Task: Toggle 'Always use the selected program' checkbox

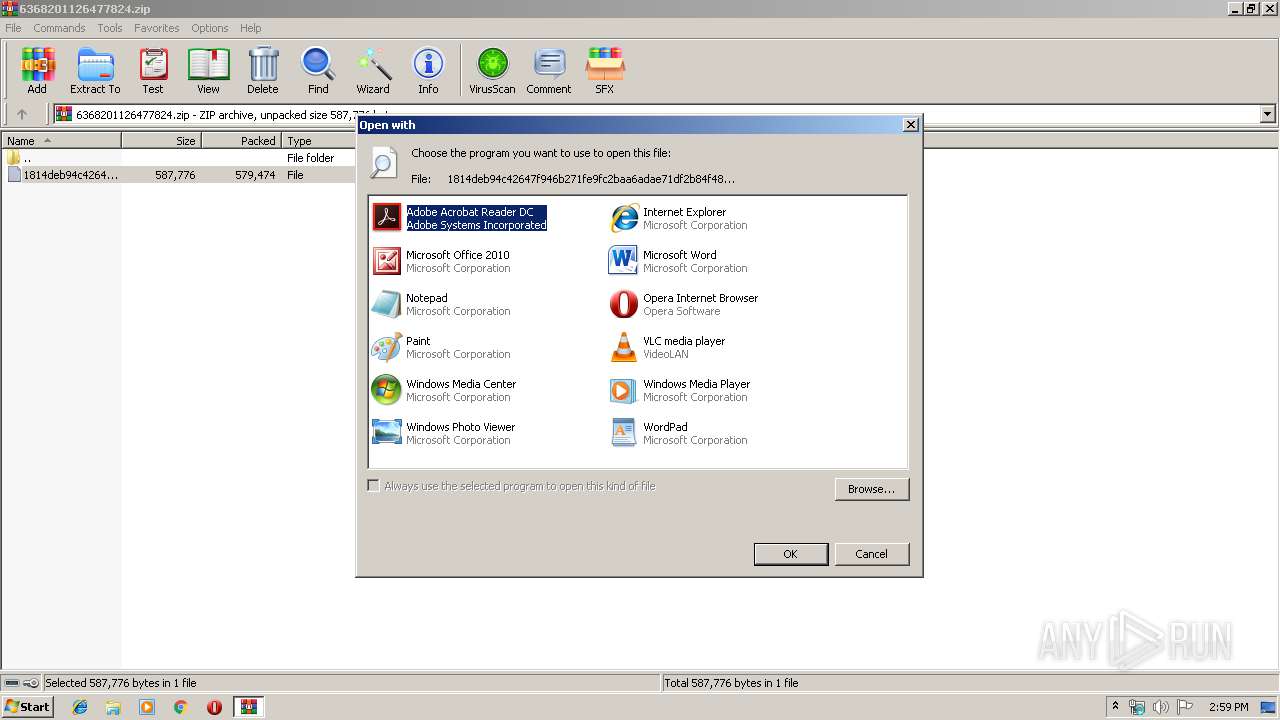Action: click(x=374, y=486)
